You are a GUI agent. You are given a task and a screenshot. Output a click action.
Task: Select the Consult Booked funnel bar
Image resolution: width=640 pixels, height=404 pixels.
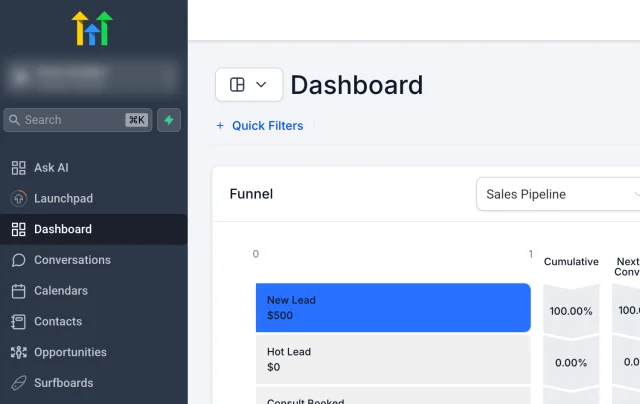tap(393, 395)
